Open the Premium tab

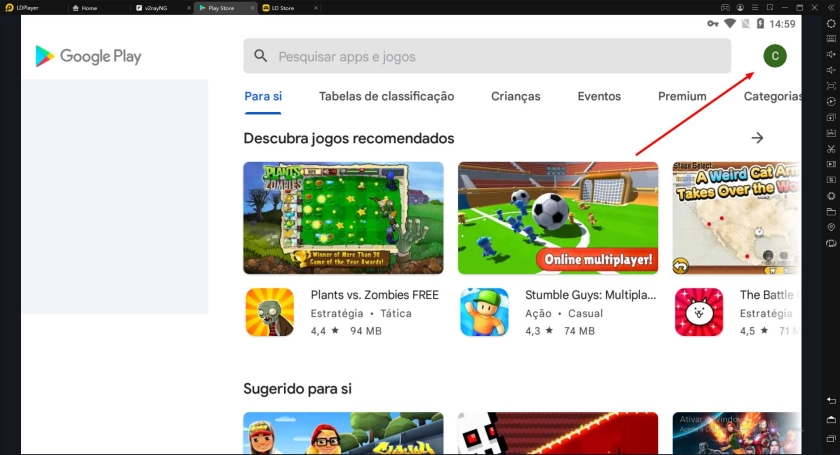682,96
